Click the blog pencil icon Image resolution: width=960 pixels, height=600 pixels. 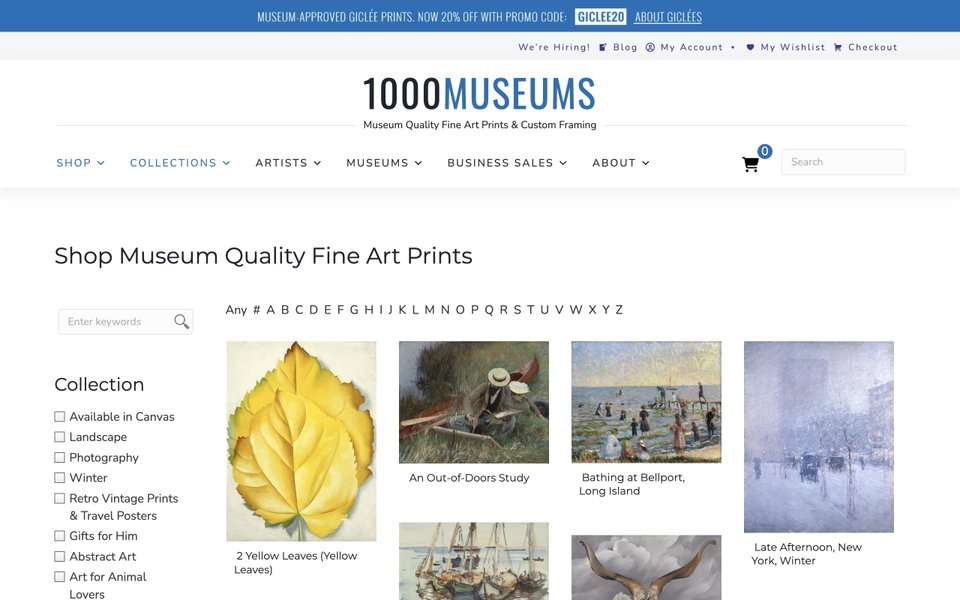tap(603, 47)
